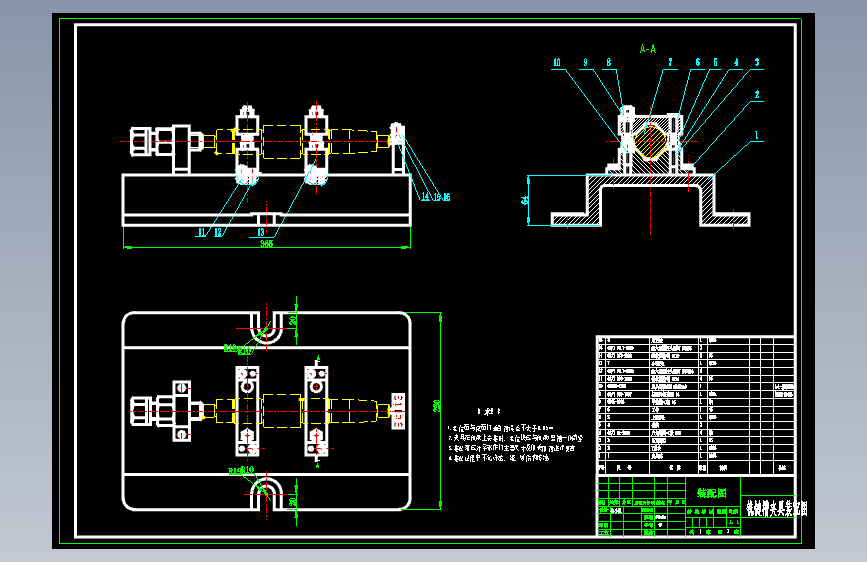
Task: Select callout number 13 in front view
Action: click(261, 233)
